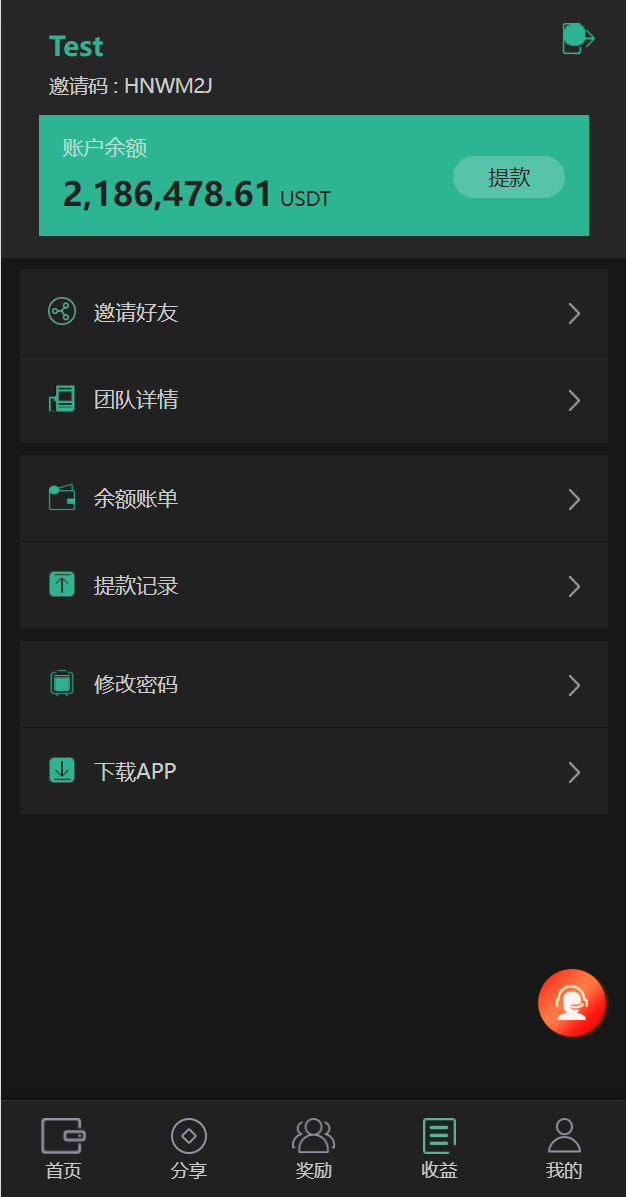Viewport: 626px width, 1197px height.
Task: Select the 修改密码 lock icon
Action: (x=61, y=683)
